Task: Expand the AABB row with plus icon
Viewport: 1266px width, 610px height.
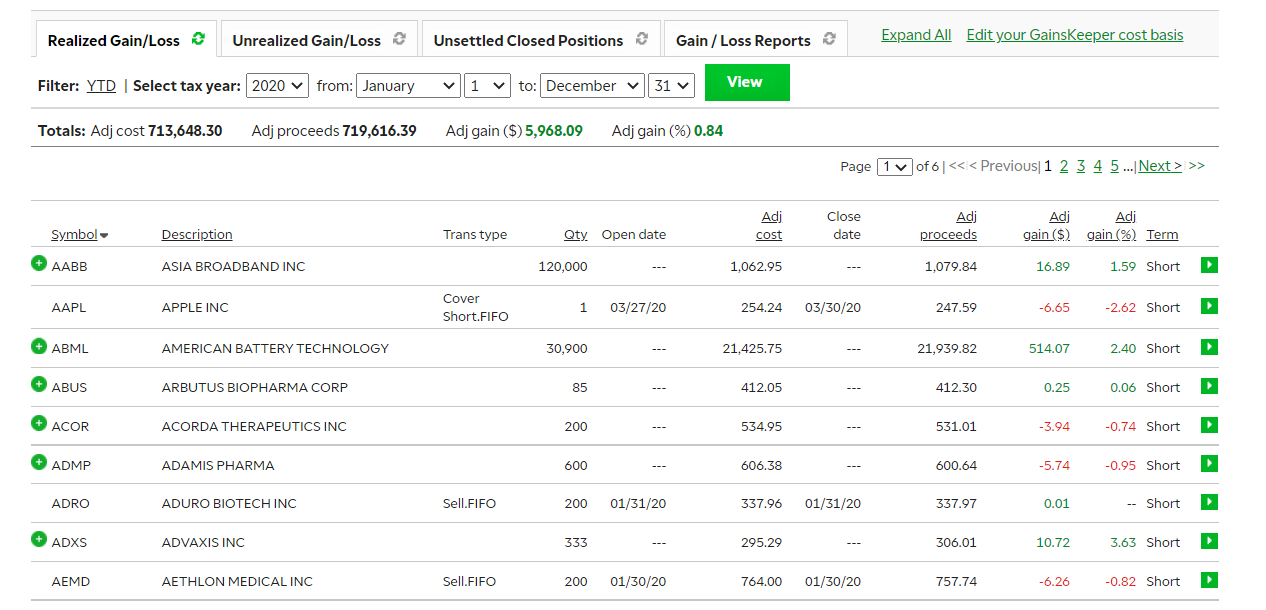Action: click(x=39, y=263)
